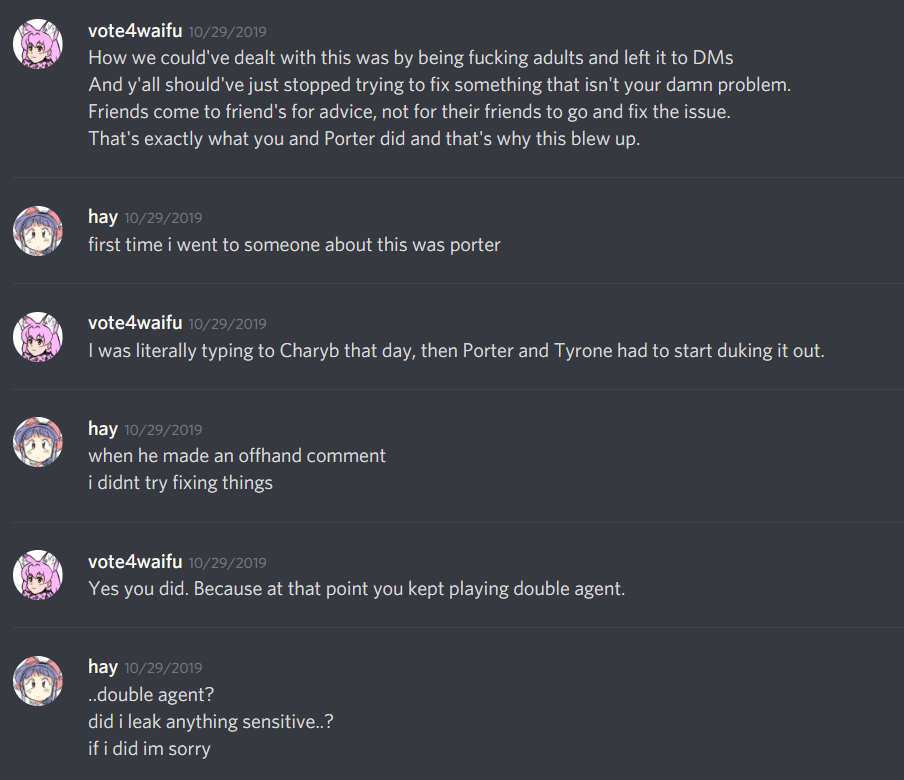Screen dimensions: 904x780
Task: Open the hay username above the 'first time' message
Action: point(103,217)
